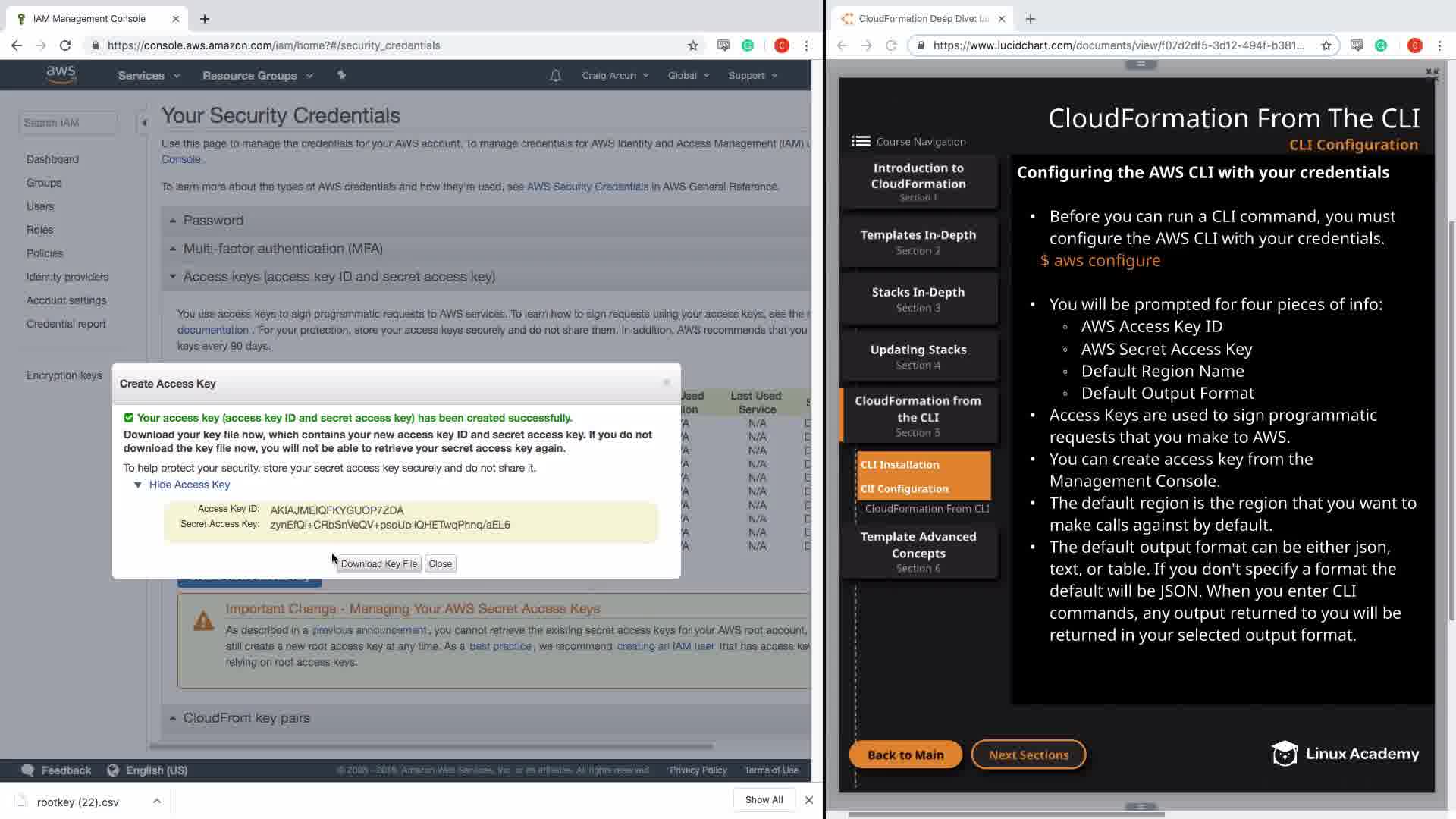
Task: Open CLI Installation lesson item
Action: [x=899, y=465]
